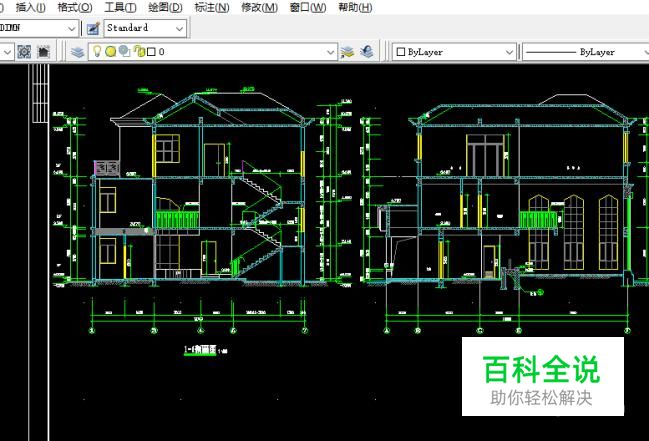649x441 pixels.
Task: Open the 插入(I) menu
Action: tap(31, 7)
